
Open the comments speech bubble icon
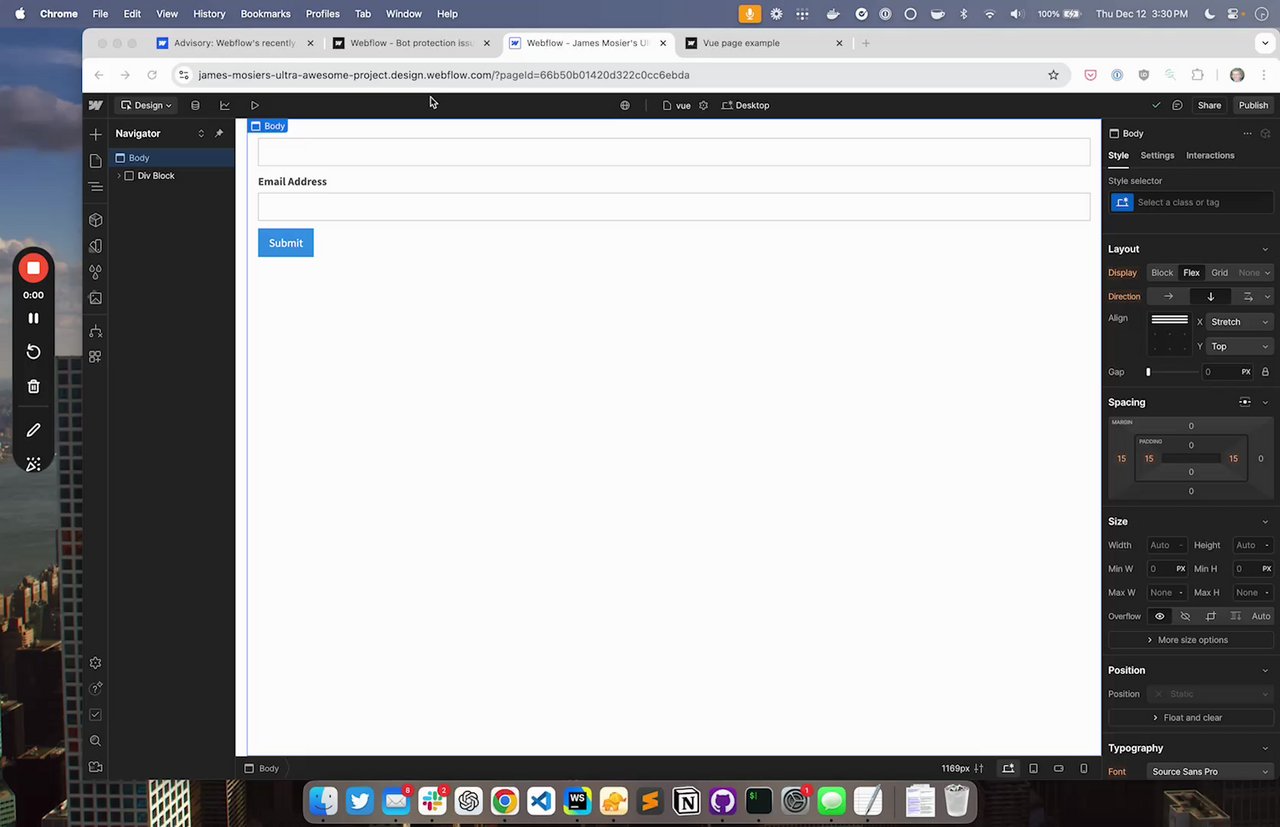pyautogui.click(x=1177, y=105)
